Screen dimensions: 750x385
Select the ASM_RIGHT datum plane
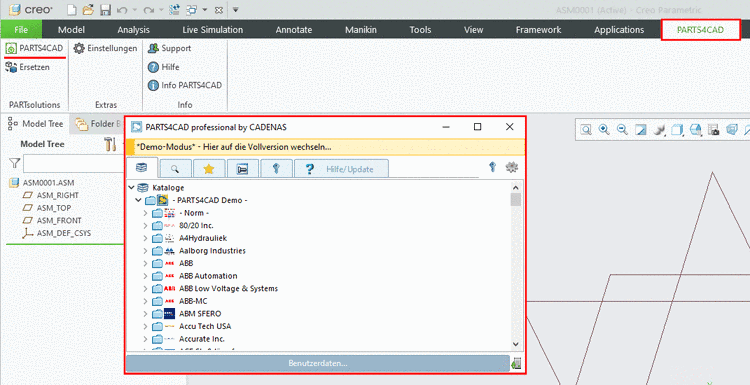pyautogui.click(x=51, y=195)
